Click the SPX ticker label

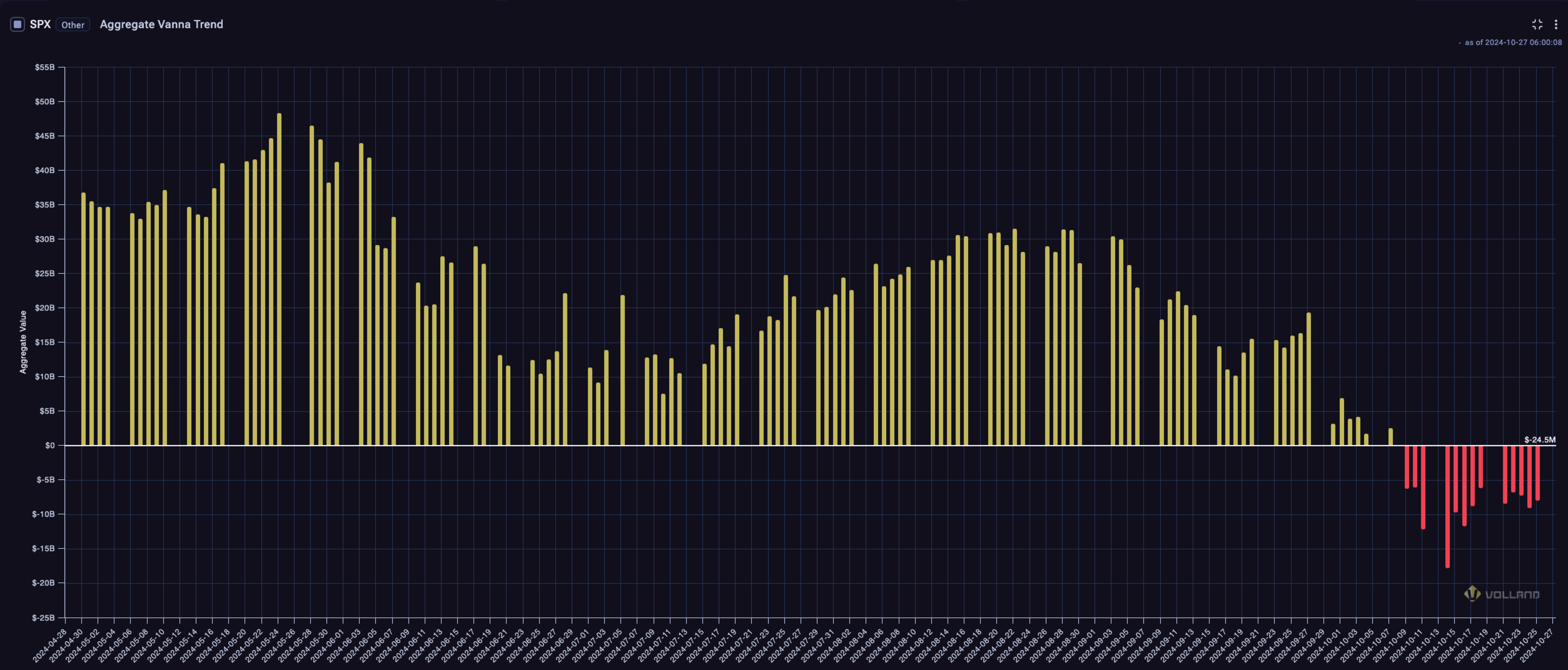point(40,24)
